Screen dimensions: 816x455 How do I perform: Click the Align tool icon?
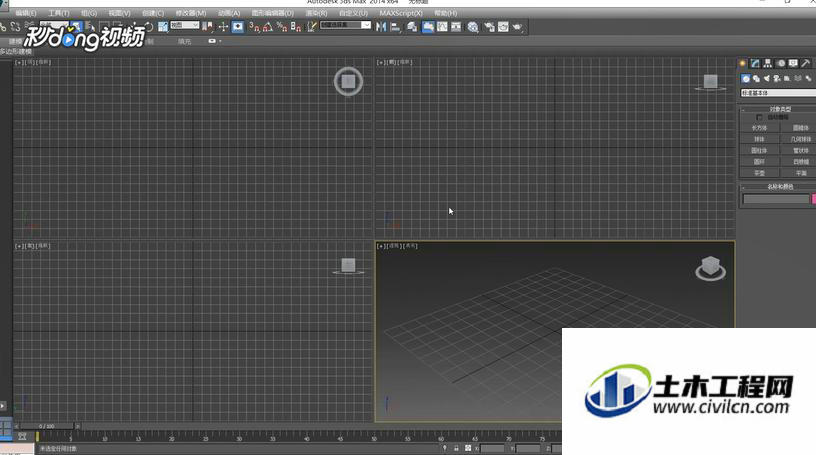pos(396,27)
